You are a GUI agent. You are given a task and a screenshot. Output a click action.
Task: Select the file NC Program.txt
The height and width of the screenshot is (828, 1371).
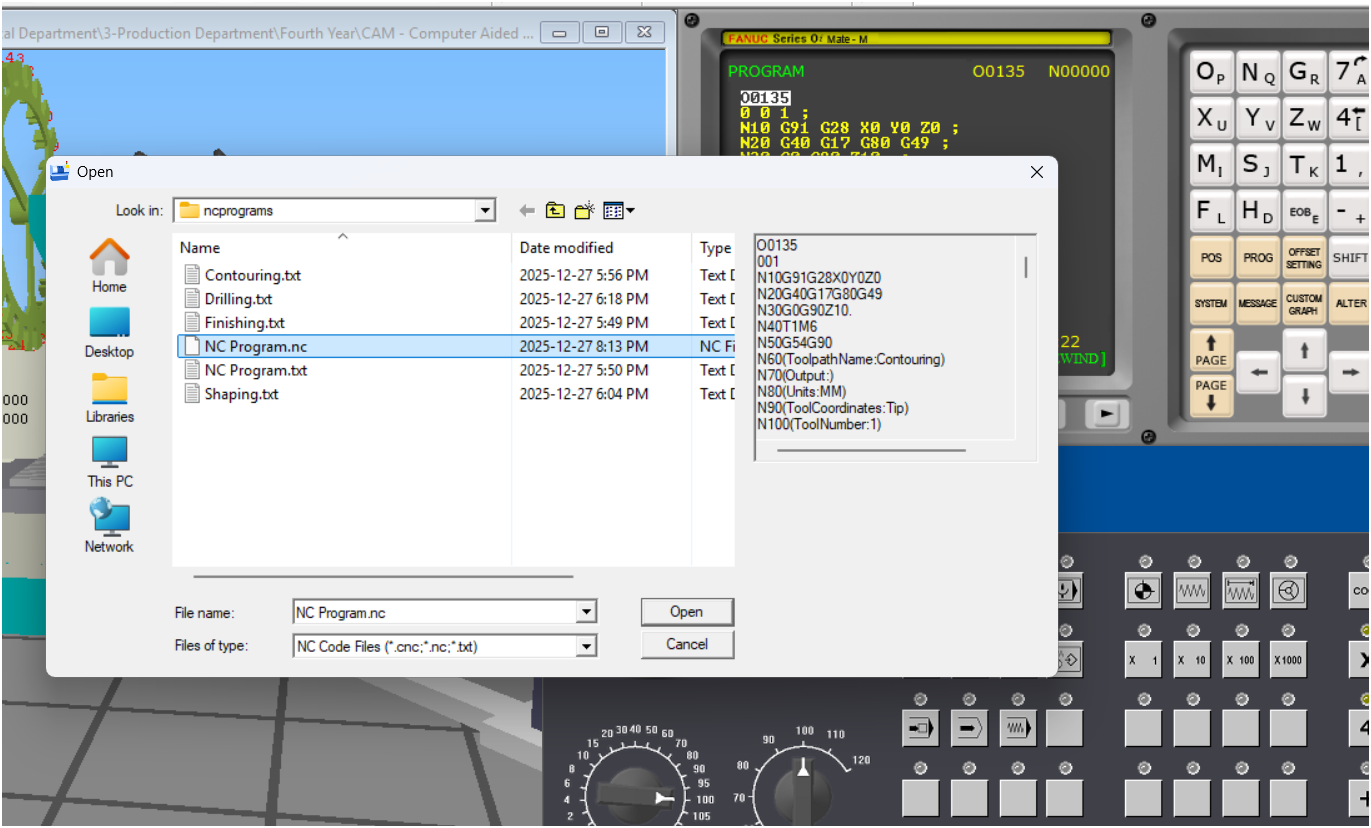tap(256, 370)
